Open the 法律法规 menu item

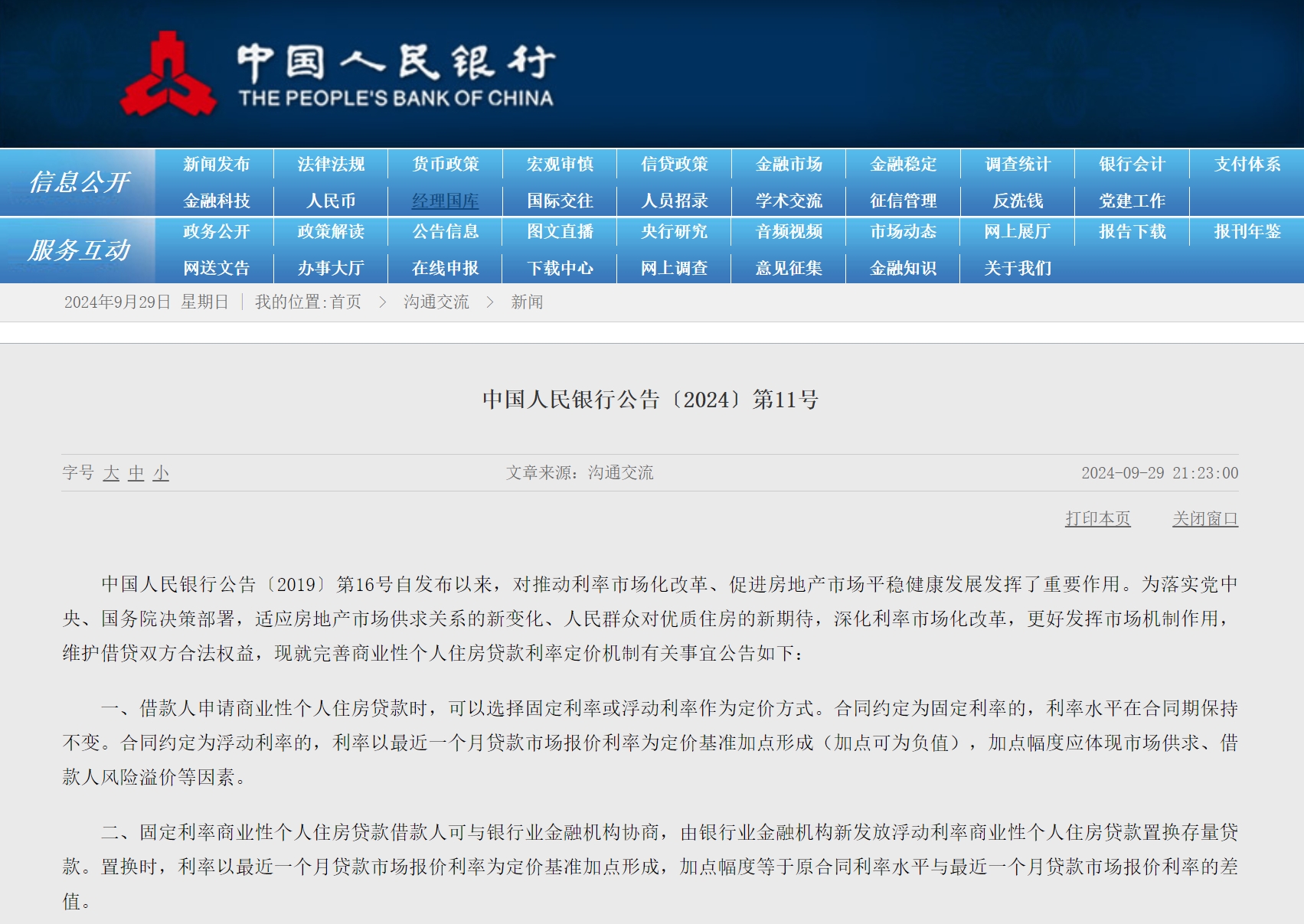point(331,165)
